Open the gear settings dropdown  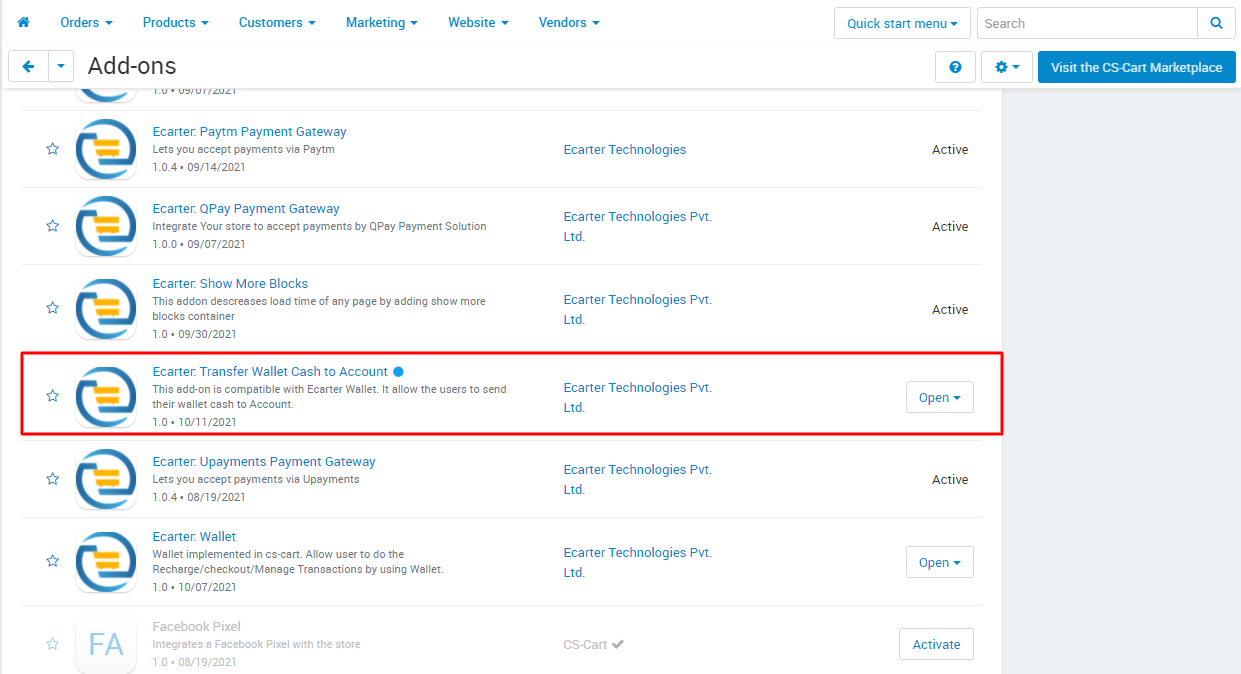[1007, 67]
